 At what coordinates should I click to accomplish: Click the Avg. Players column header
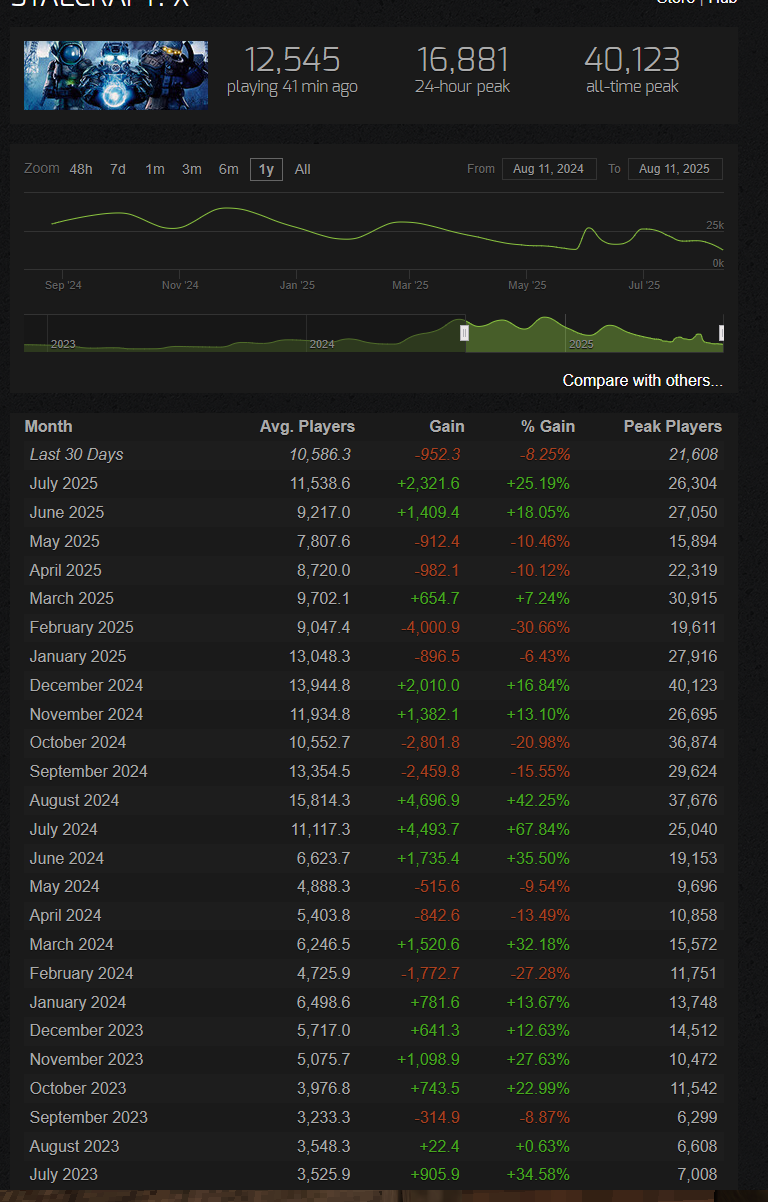point(307,426)
